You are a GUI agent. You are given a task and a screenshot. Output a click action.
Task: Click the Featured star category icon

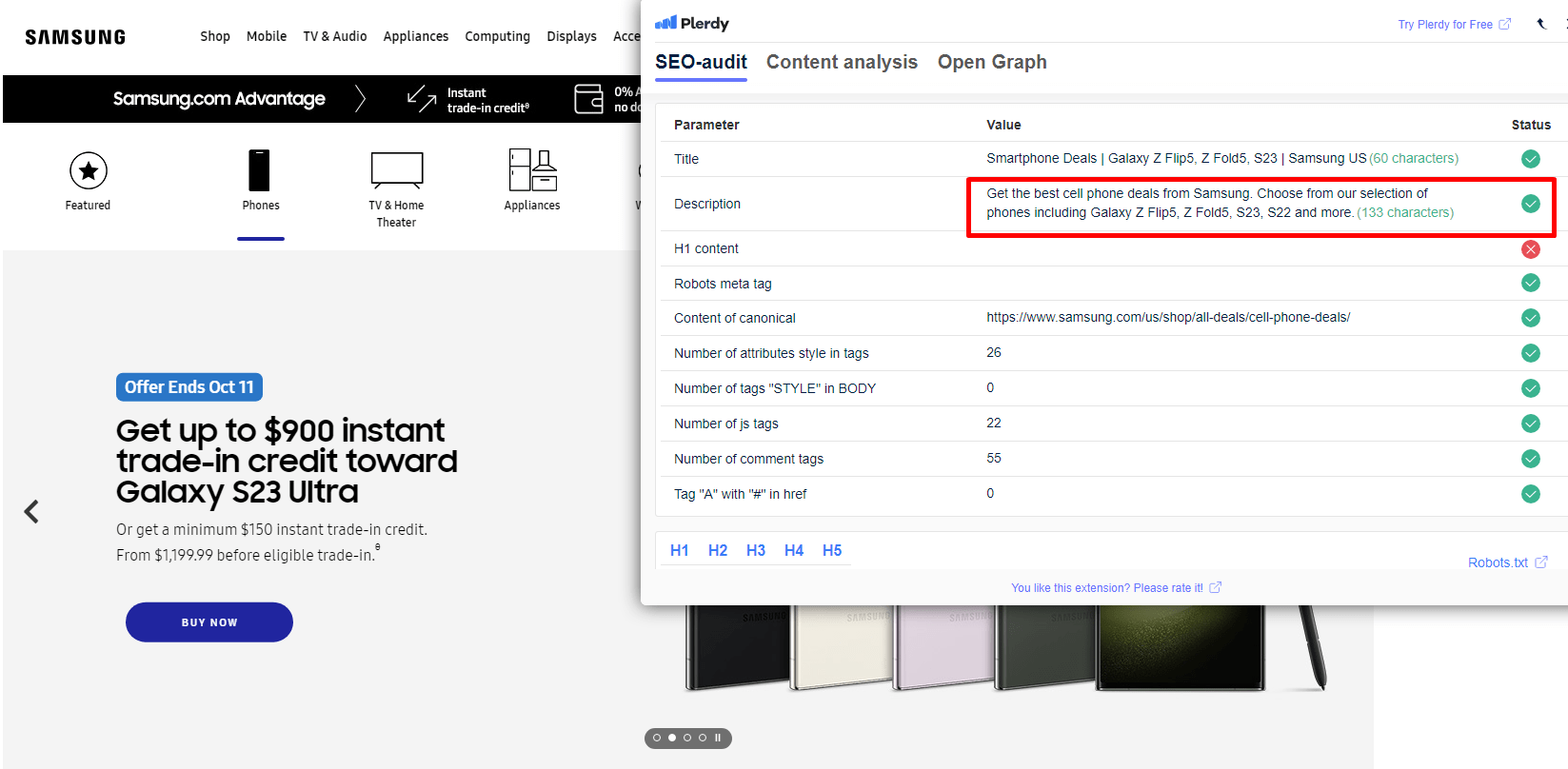tap(88, 171)
